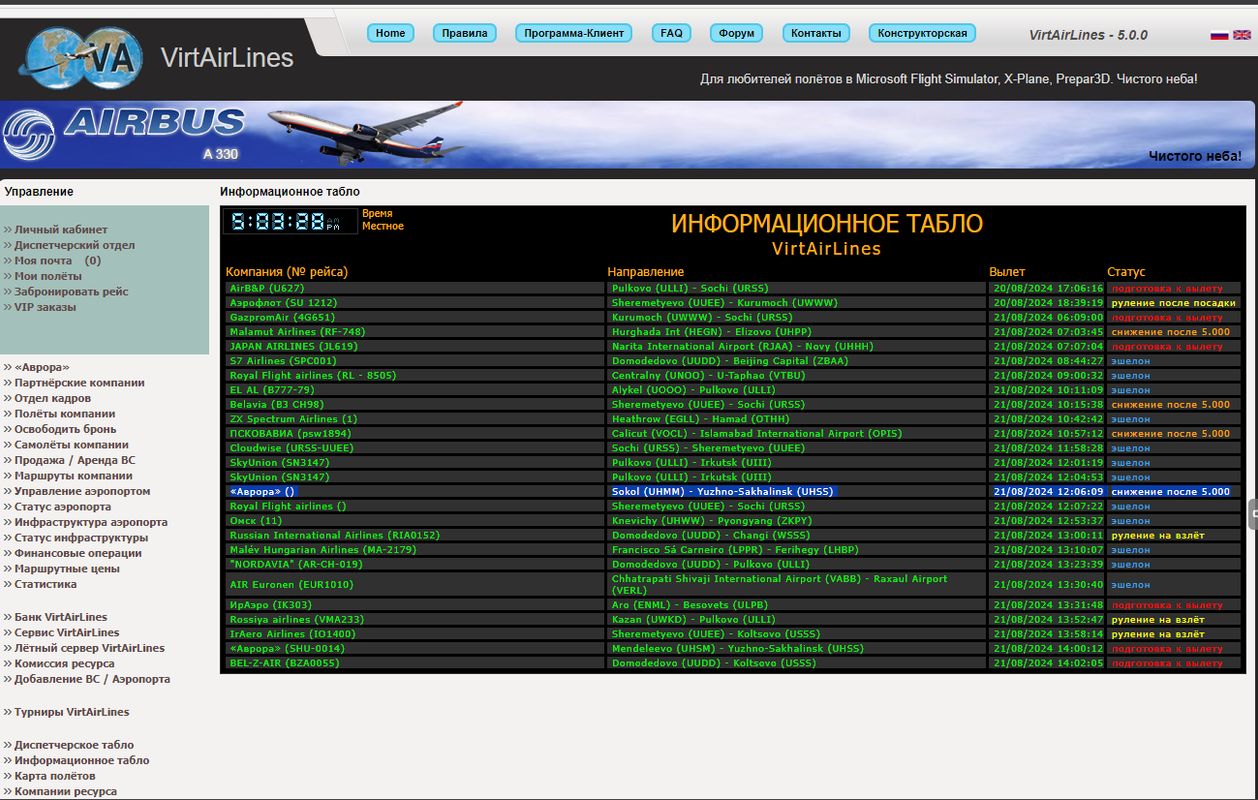Image resolution: width=1258 pixels, height=800 pixels.
Task: Click Kazan (UWKD) - Pulkovo (ULLI) route
Action: coord(693,620)
